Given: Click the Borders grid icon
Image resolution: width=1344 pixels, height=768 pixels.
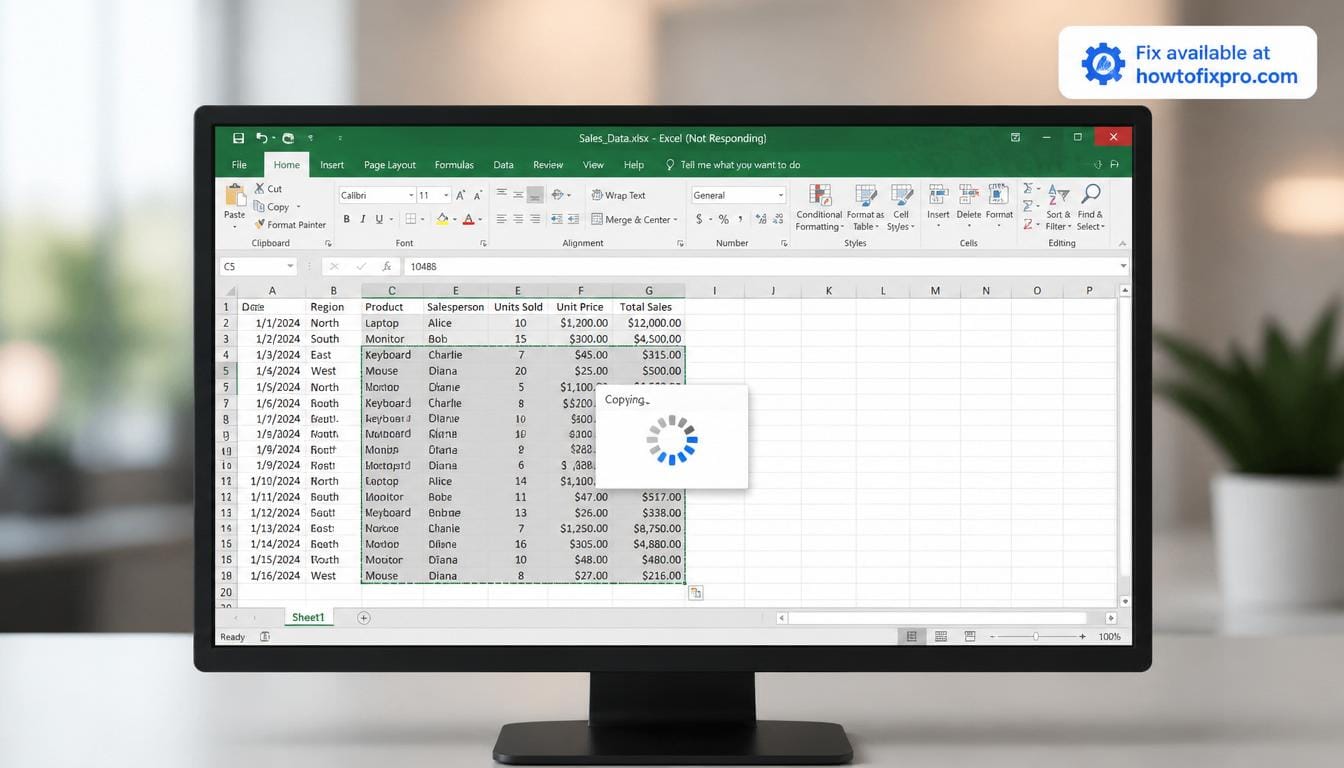Looking at the screenshot, I should (410, 219).
